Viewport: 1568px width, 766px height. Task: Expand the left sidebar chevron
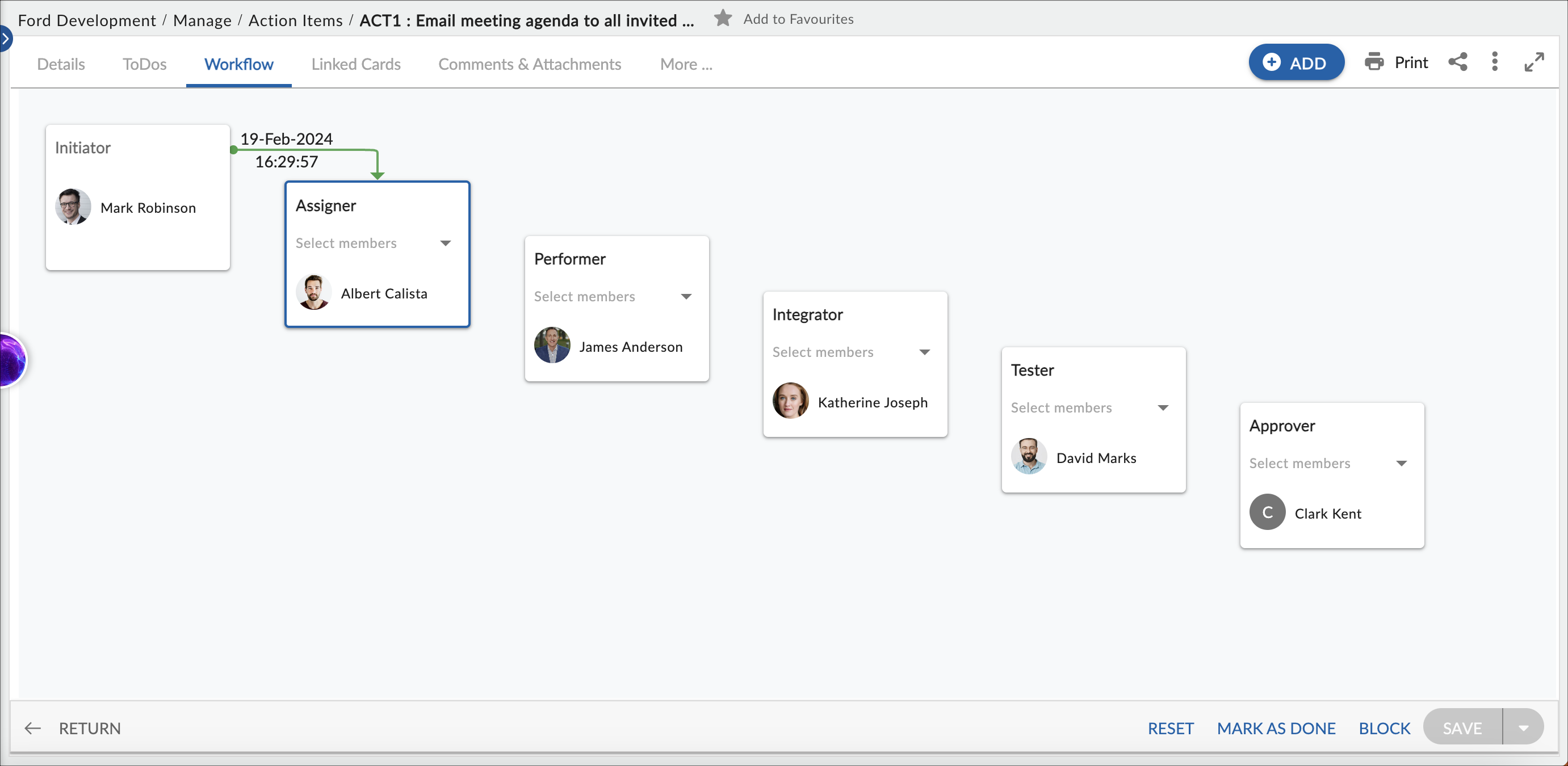point(6,39)
